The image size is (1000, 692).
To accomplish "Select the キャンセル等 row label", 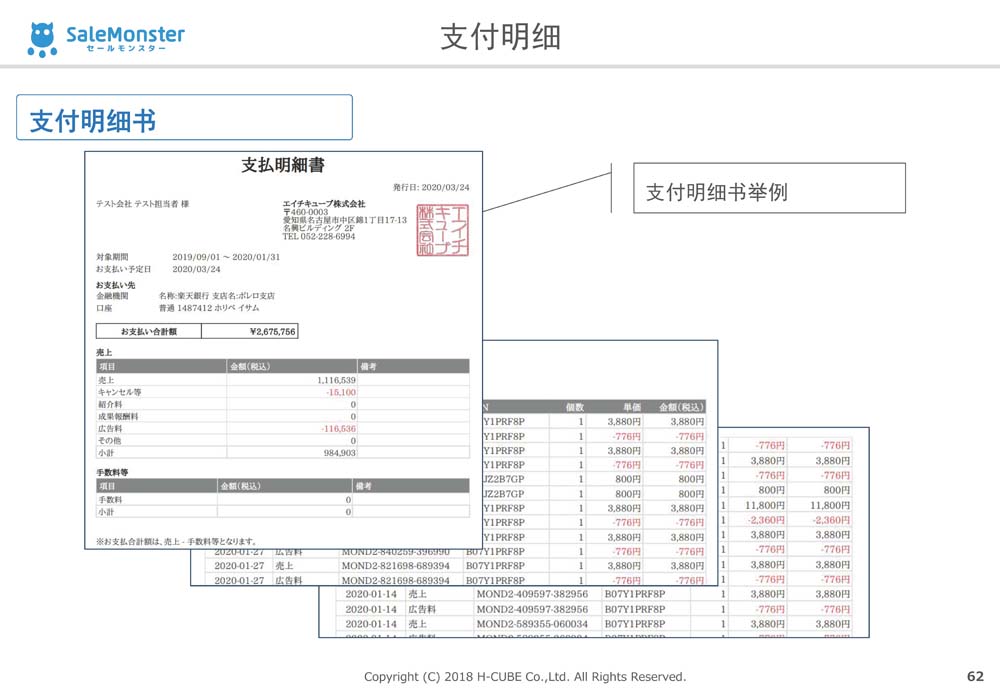I will tap(120, 392).
